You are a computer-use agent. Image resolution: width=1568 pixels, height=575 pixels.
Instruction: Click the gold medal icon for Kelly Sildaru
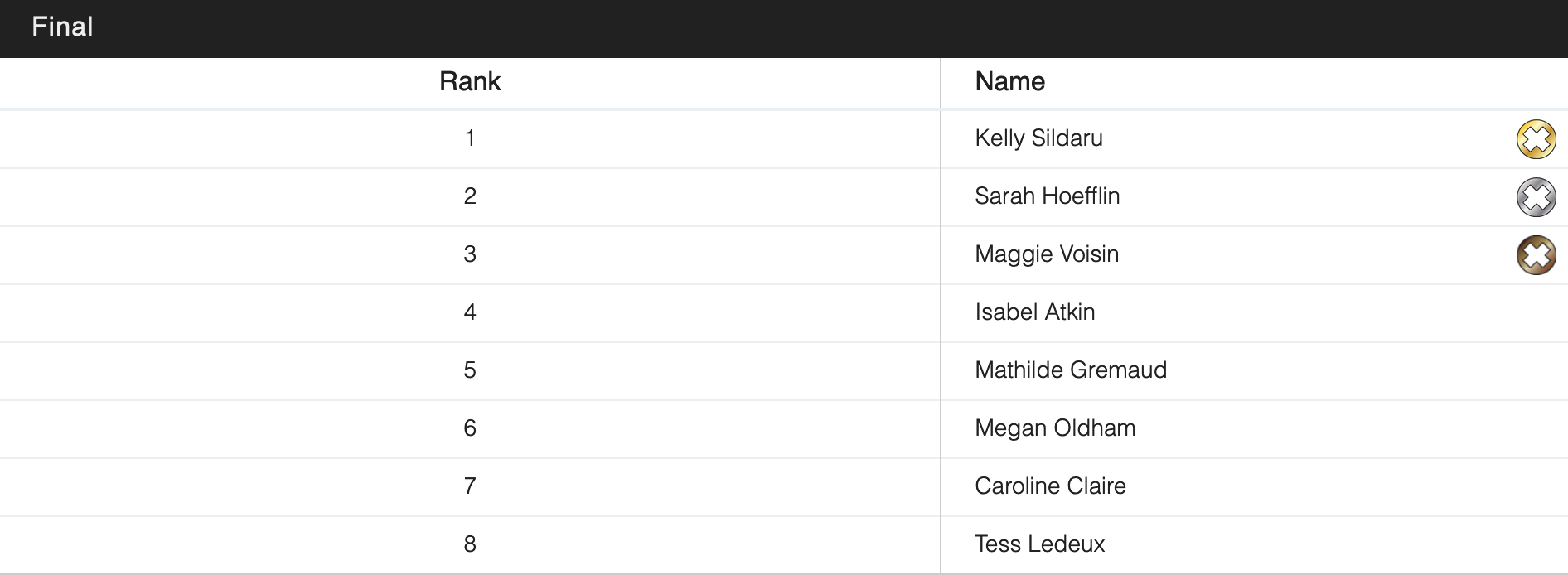pos(1536,139)
